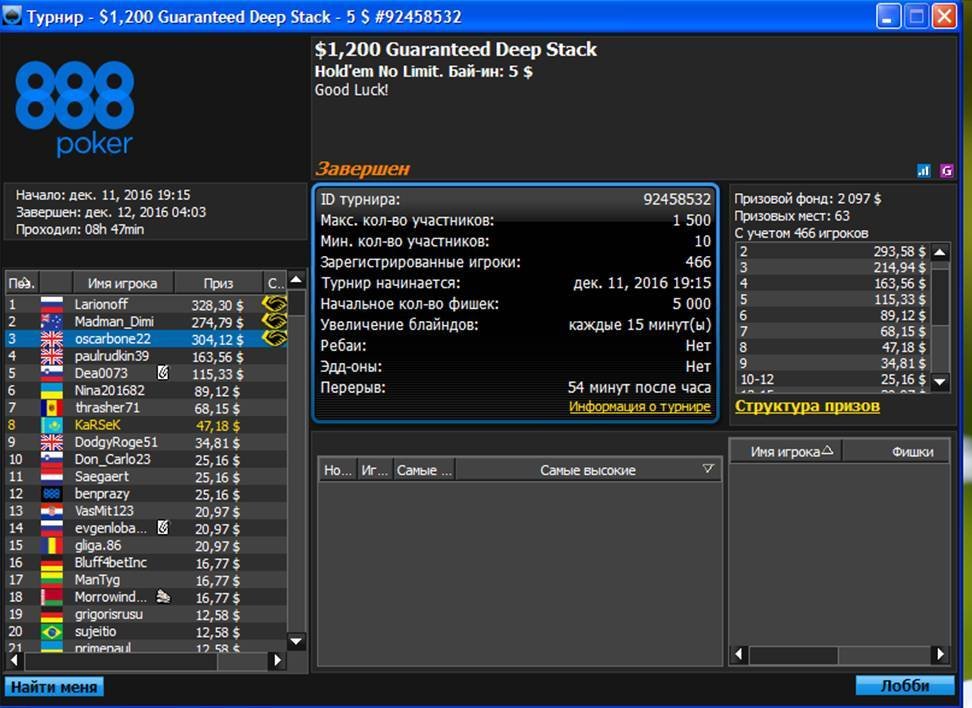Click the icon next to Morrowind player
This screenshot has height=708, width=972.
(163, 597)
